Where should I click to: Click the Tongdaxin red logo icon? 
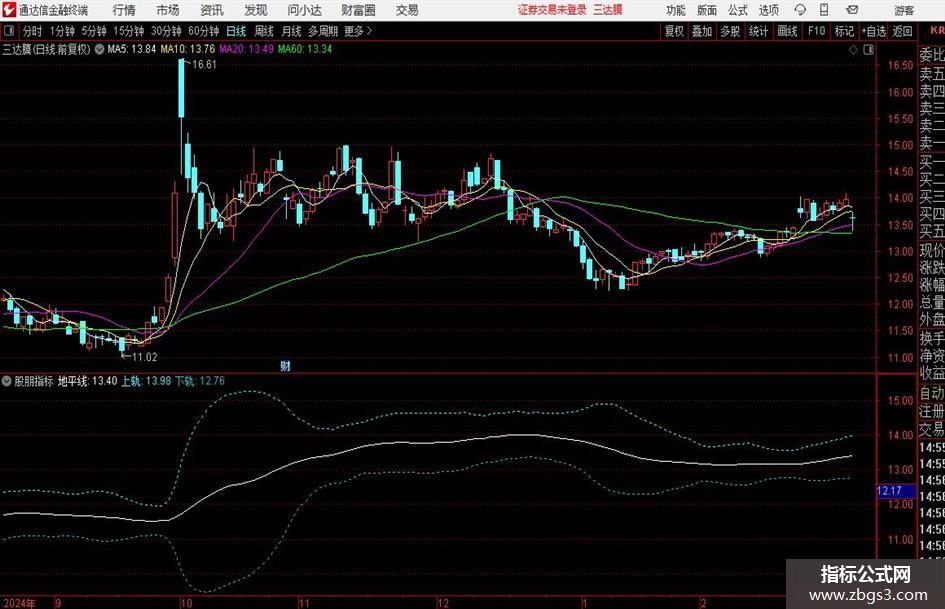(9, 10)
